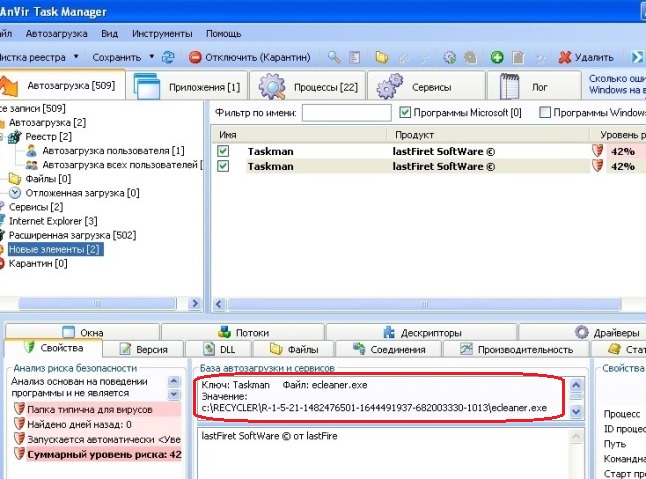
Task: Click down arrow in База автозагрузки box
Action: (x=576, y=411)
